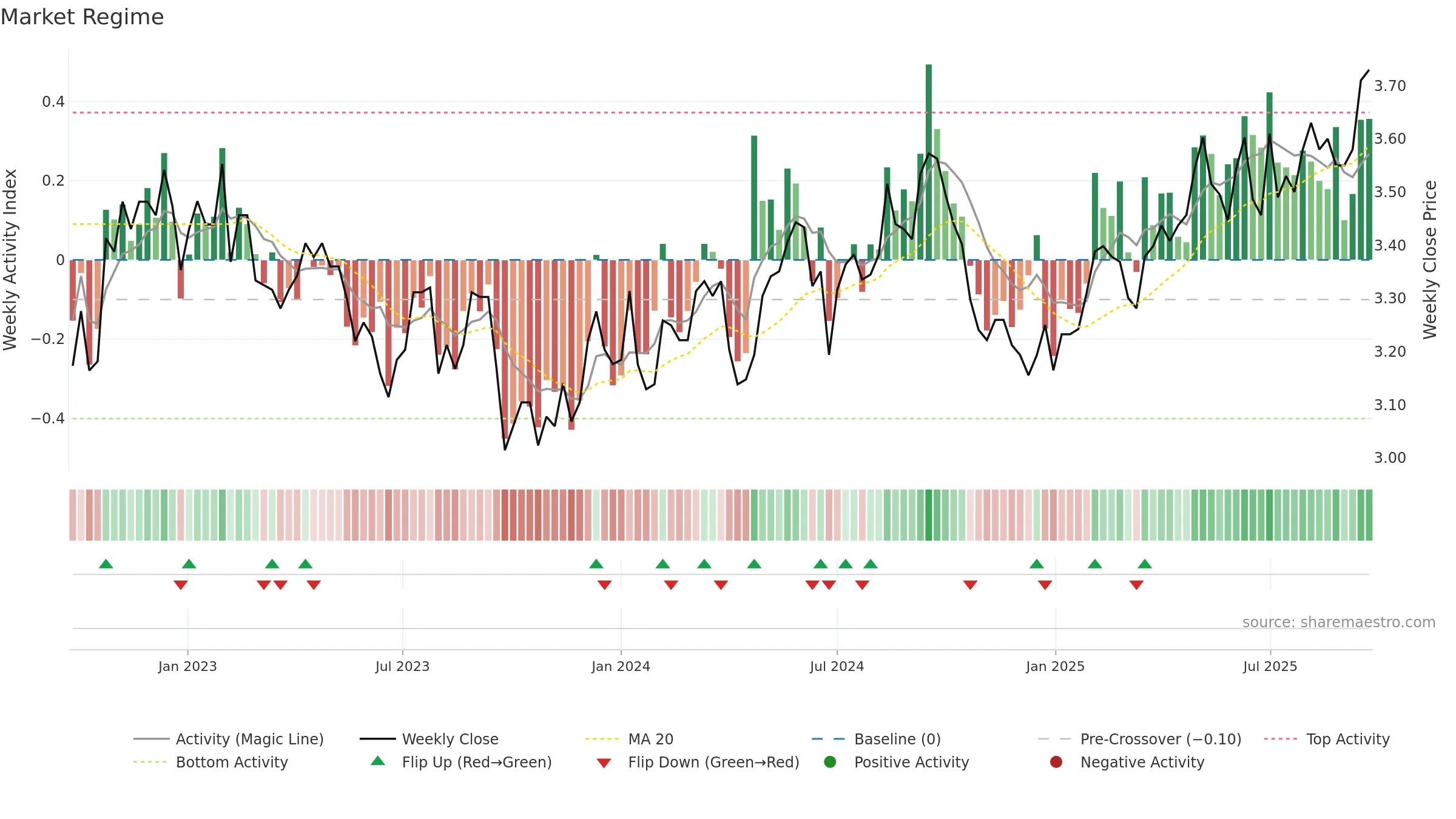Click the Negative Activity red circle icon
This screenshot has height=819, width=1456.
1056,762
